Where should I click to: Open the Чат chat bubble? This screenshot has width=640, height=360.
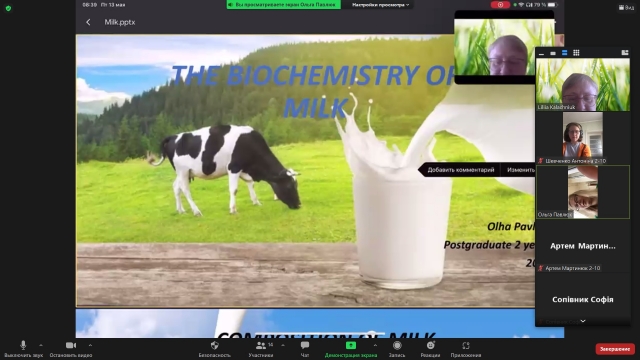coord(305,345)
